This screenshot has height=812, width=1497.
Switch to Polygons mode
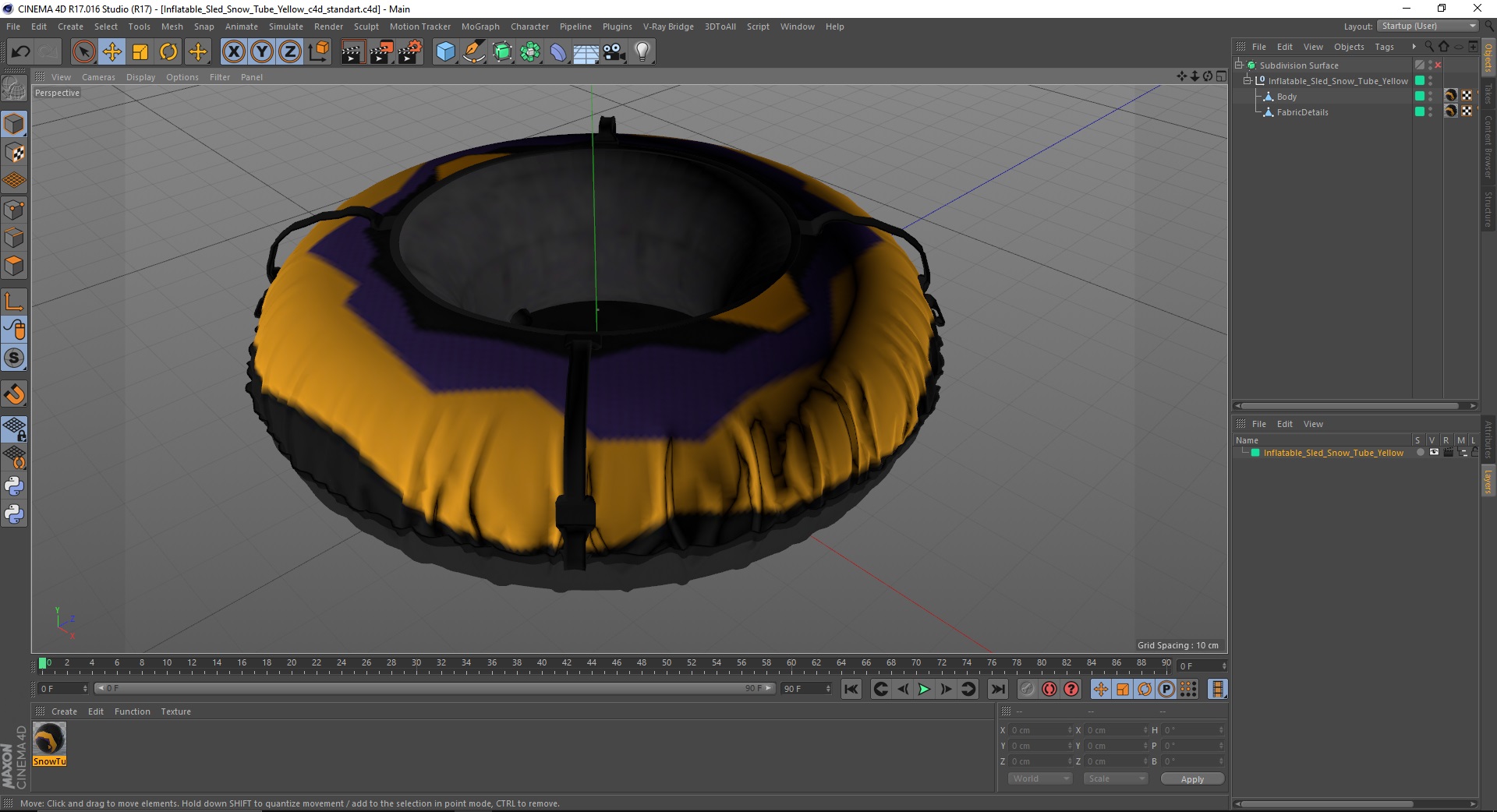coord(14,266)
